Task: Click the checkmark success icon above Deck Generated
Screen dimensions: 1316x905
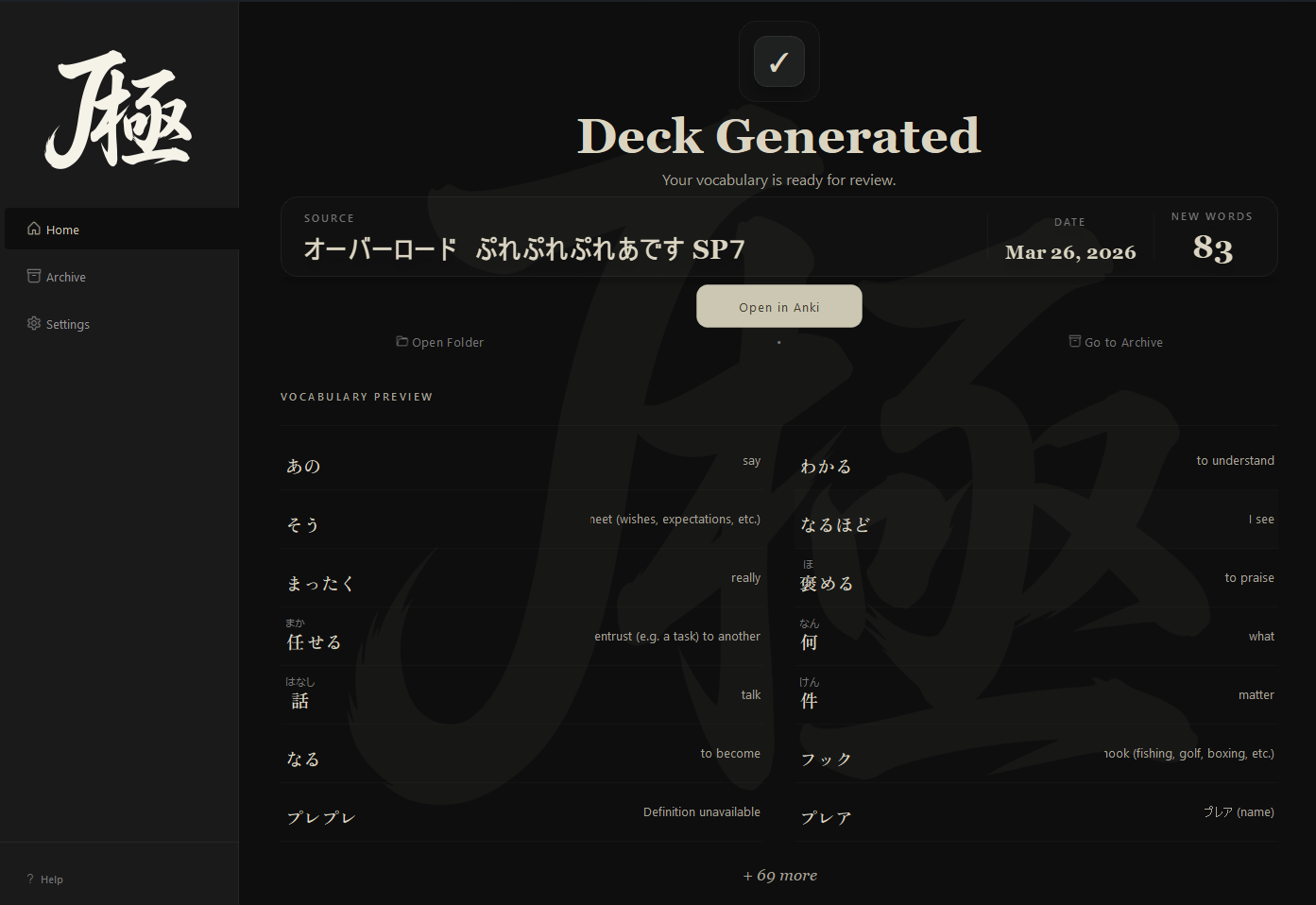Action: coord(778,60)
